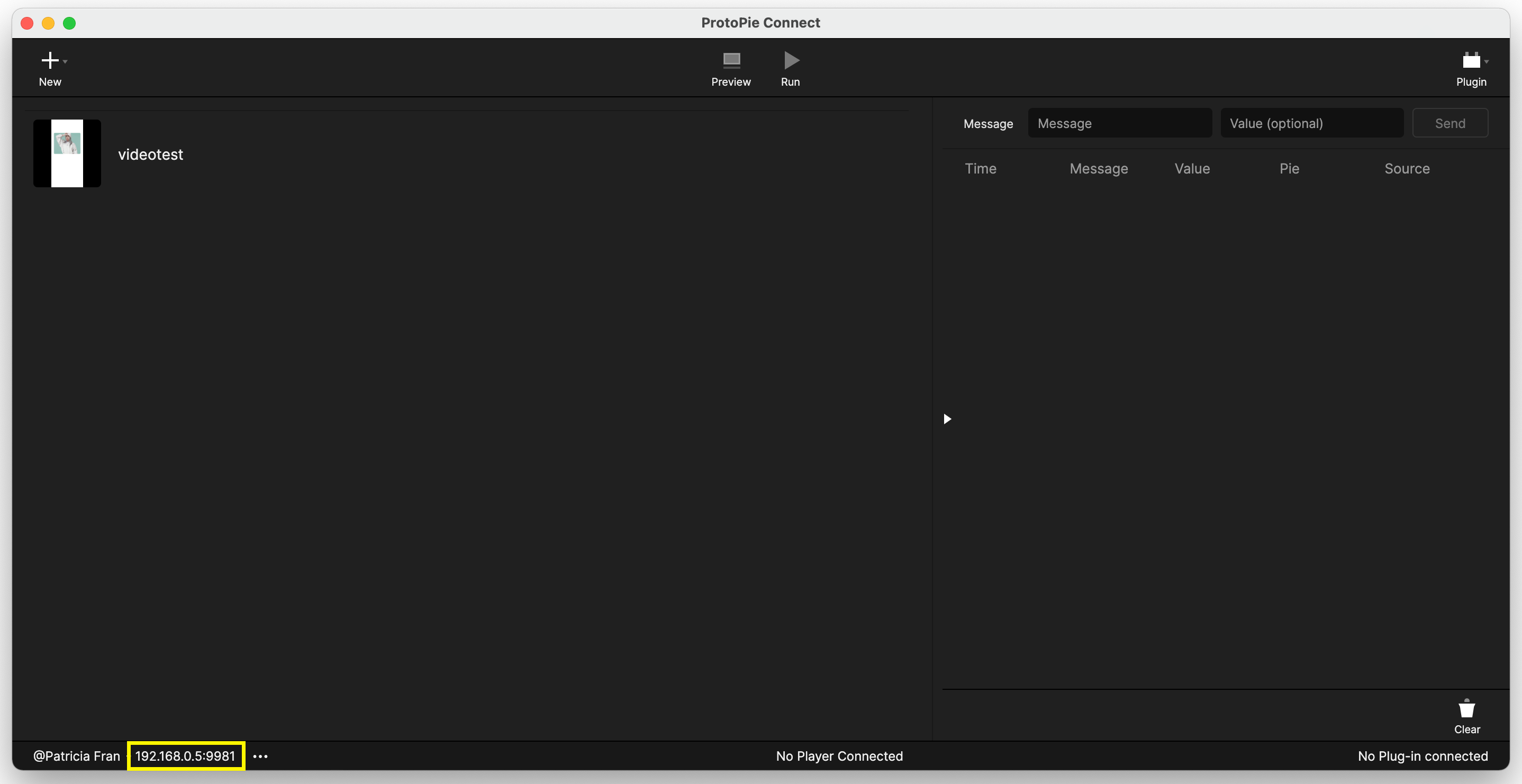This screenshot has height=784, width=1522.
Task: Focus the Message input field
Action: [x=1119, y=123]
